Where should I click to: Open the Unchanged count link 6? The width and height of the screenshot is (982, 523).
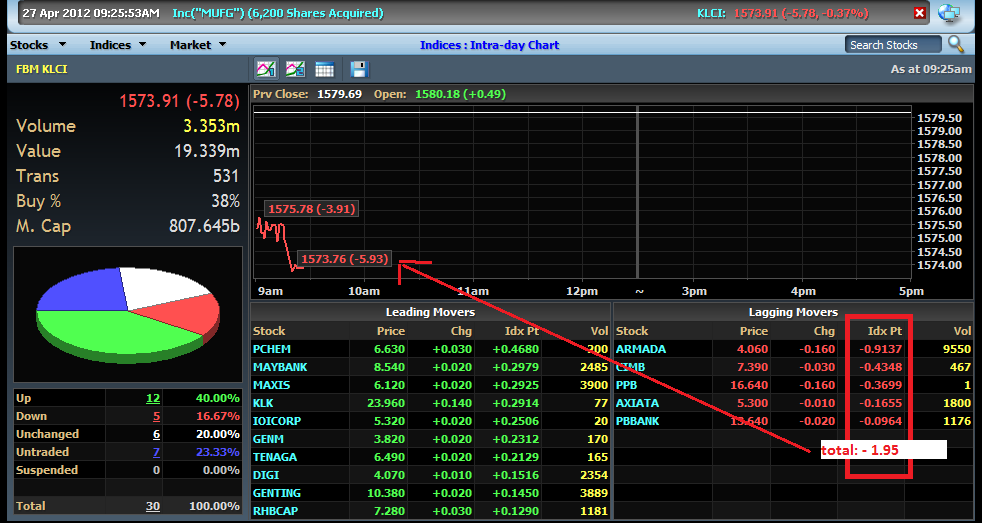point(157,434)
